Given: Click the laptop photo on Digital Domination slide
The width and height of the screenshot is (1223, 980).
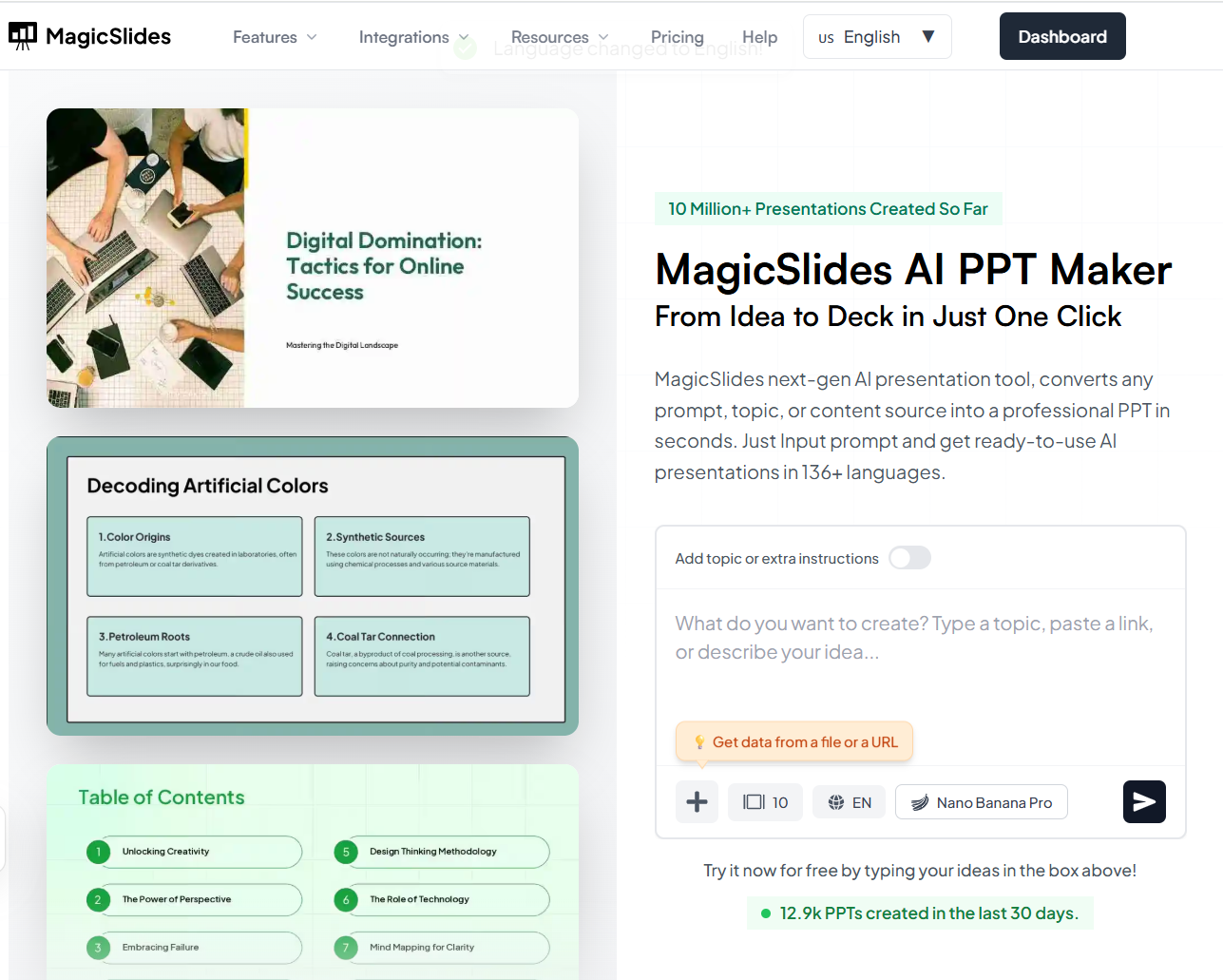Looking at the screenshot, I should coord(146,258).
